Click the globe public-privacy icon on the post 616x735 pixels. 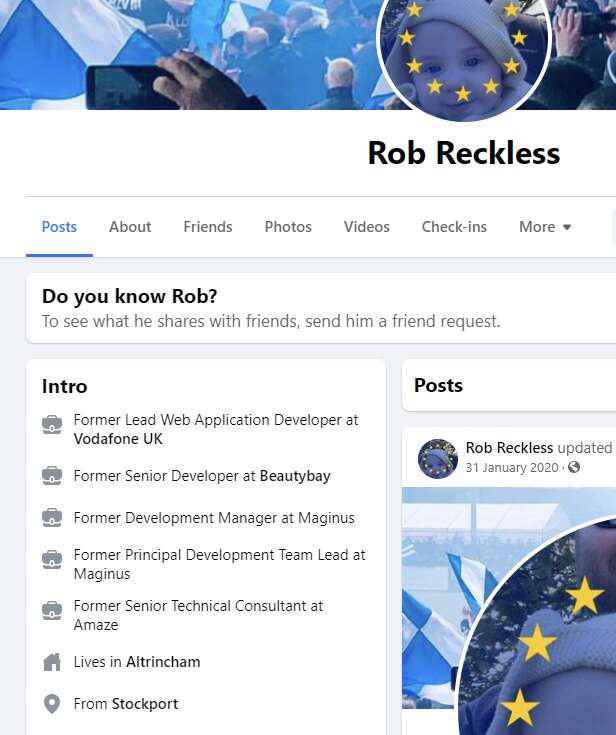(574, 467)
